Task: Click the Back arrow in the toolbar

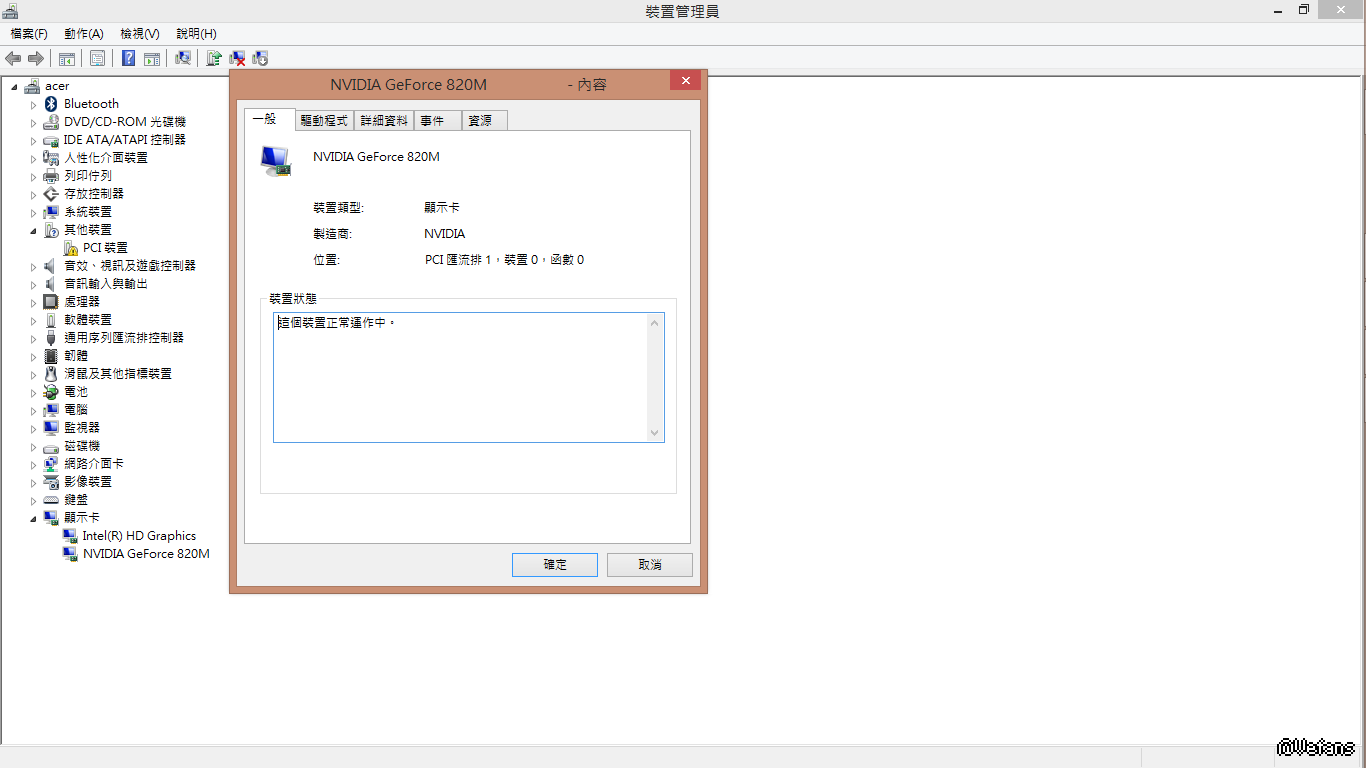Action: (14, 59)
